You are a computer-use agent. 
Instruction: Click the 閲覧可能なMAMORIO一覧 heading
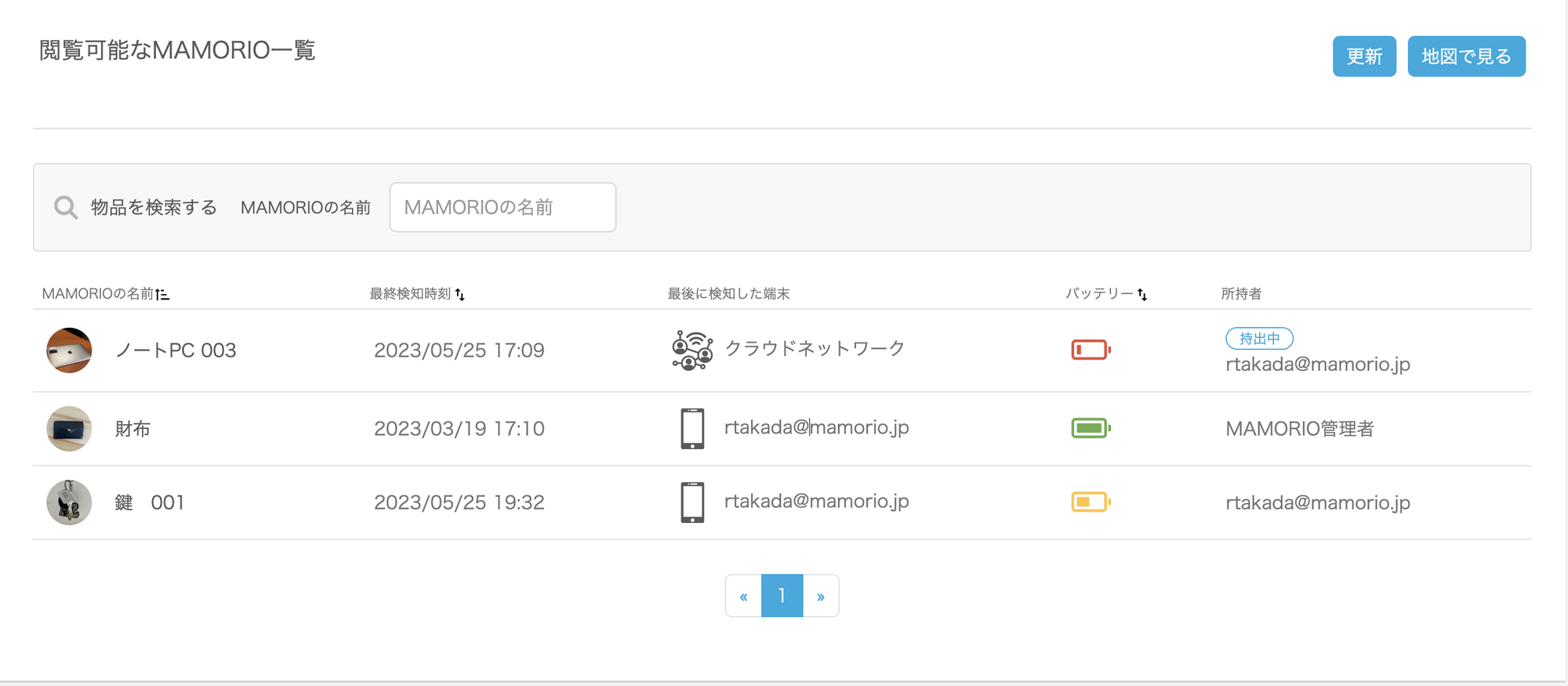pyautogui.click(x=177, y=50)
